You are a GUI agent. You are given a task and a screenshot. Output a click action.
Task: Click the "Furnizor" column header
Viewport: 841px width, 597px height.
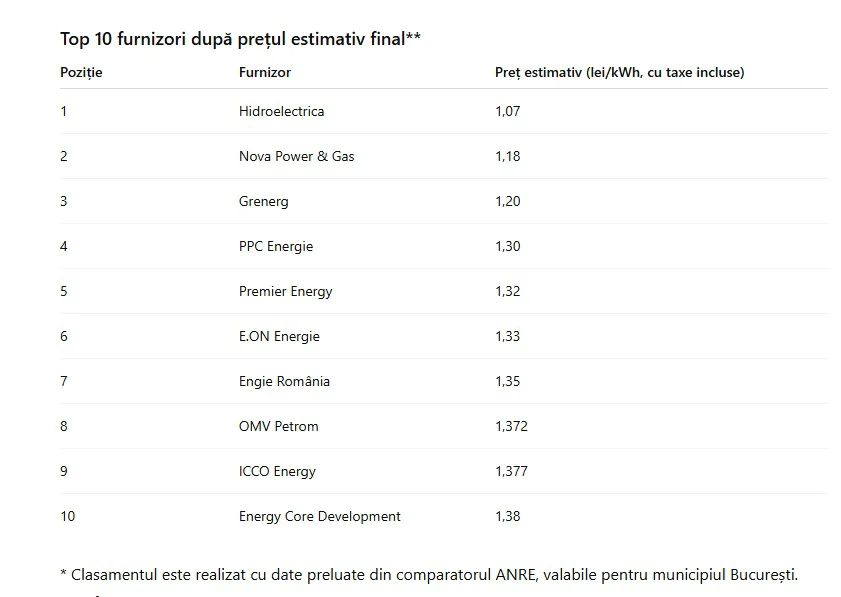(265, 73)
